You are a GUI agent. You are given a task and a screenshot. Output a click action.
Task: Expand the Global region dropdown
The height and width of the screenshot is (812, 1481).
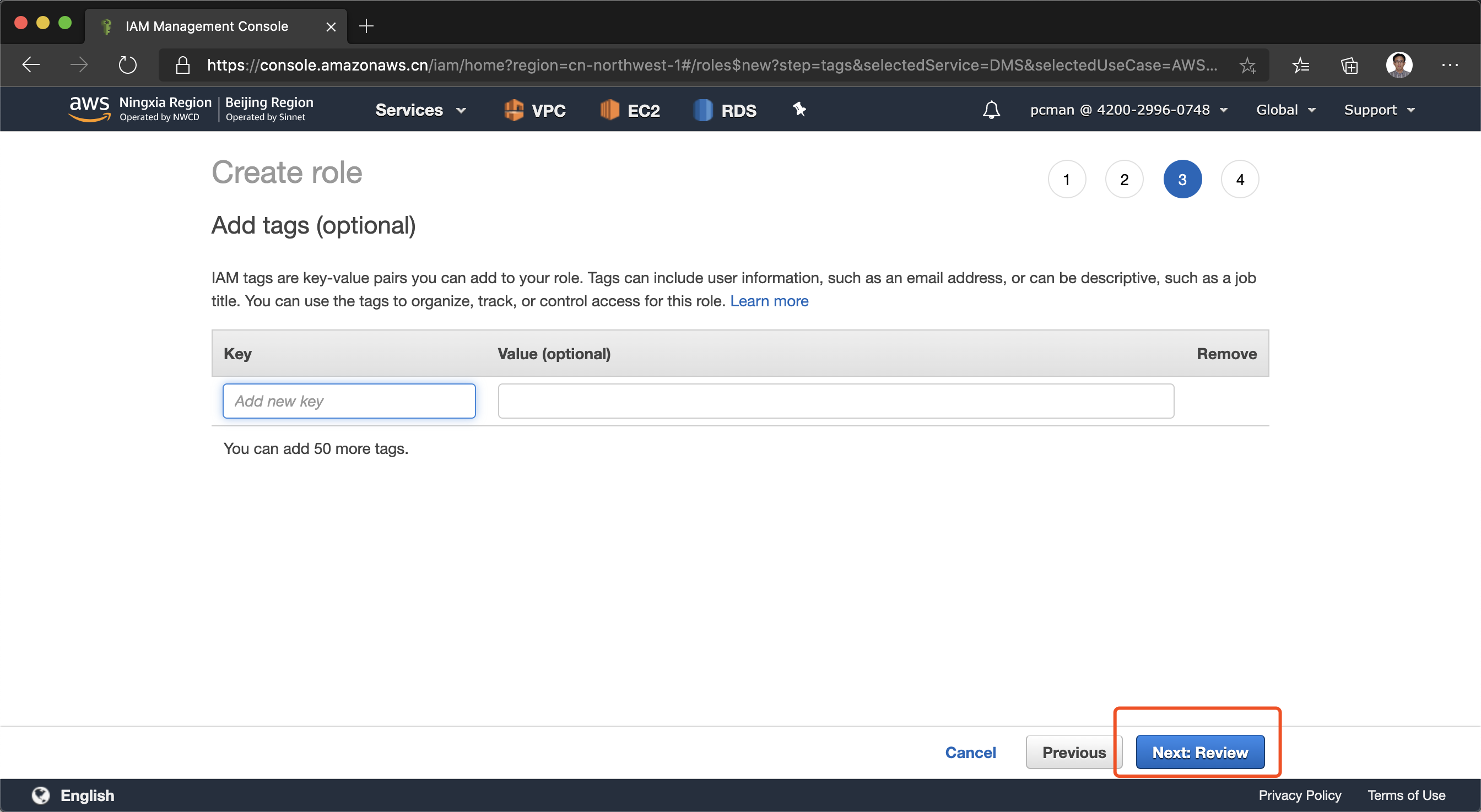pyautogui.click(x=1285, y=110)
